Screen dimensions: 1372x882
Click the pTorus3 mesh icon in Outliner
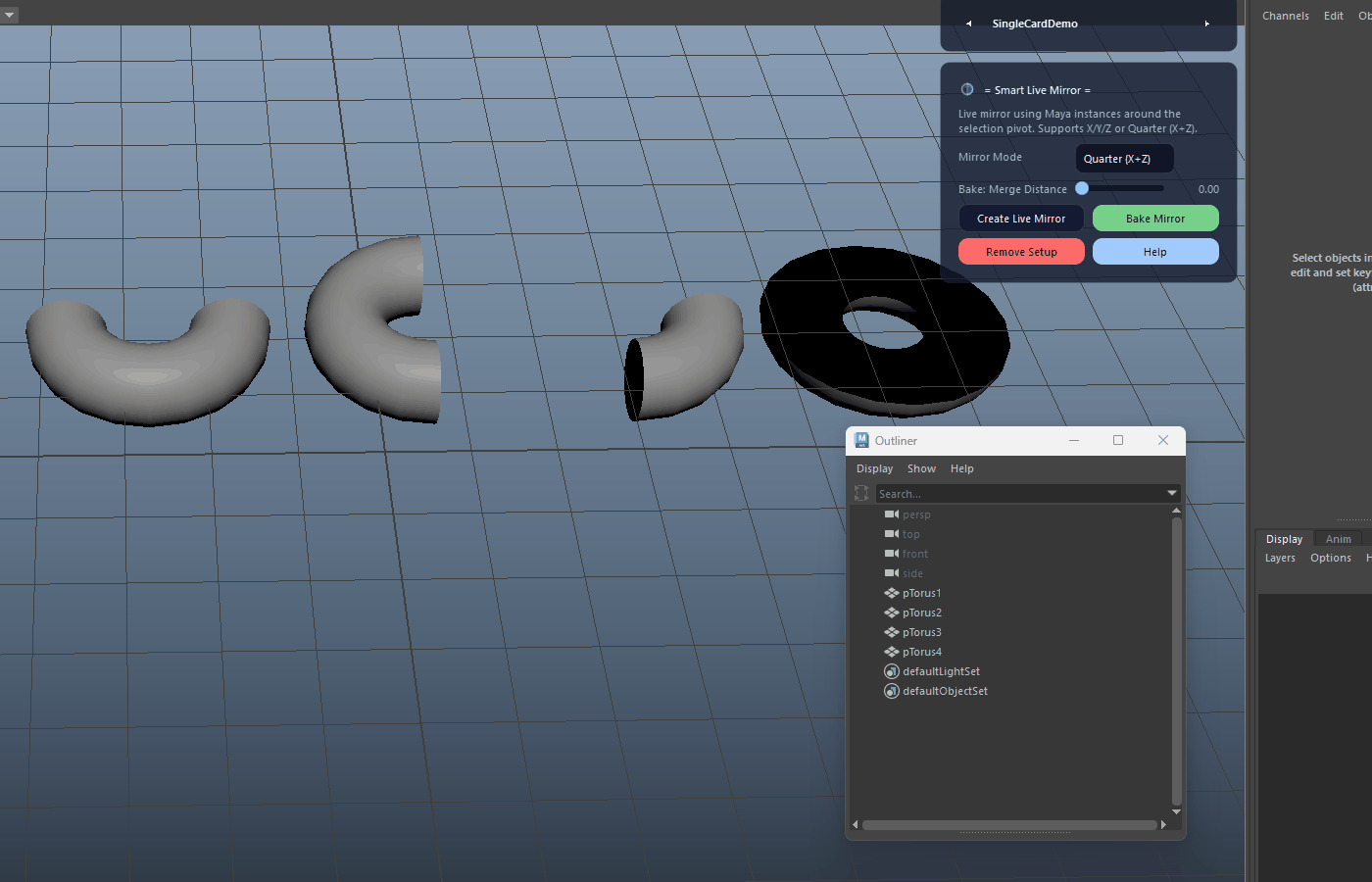(x=892, y=632)
